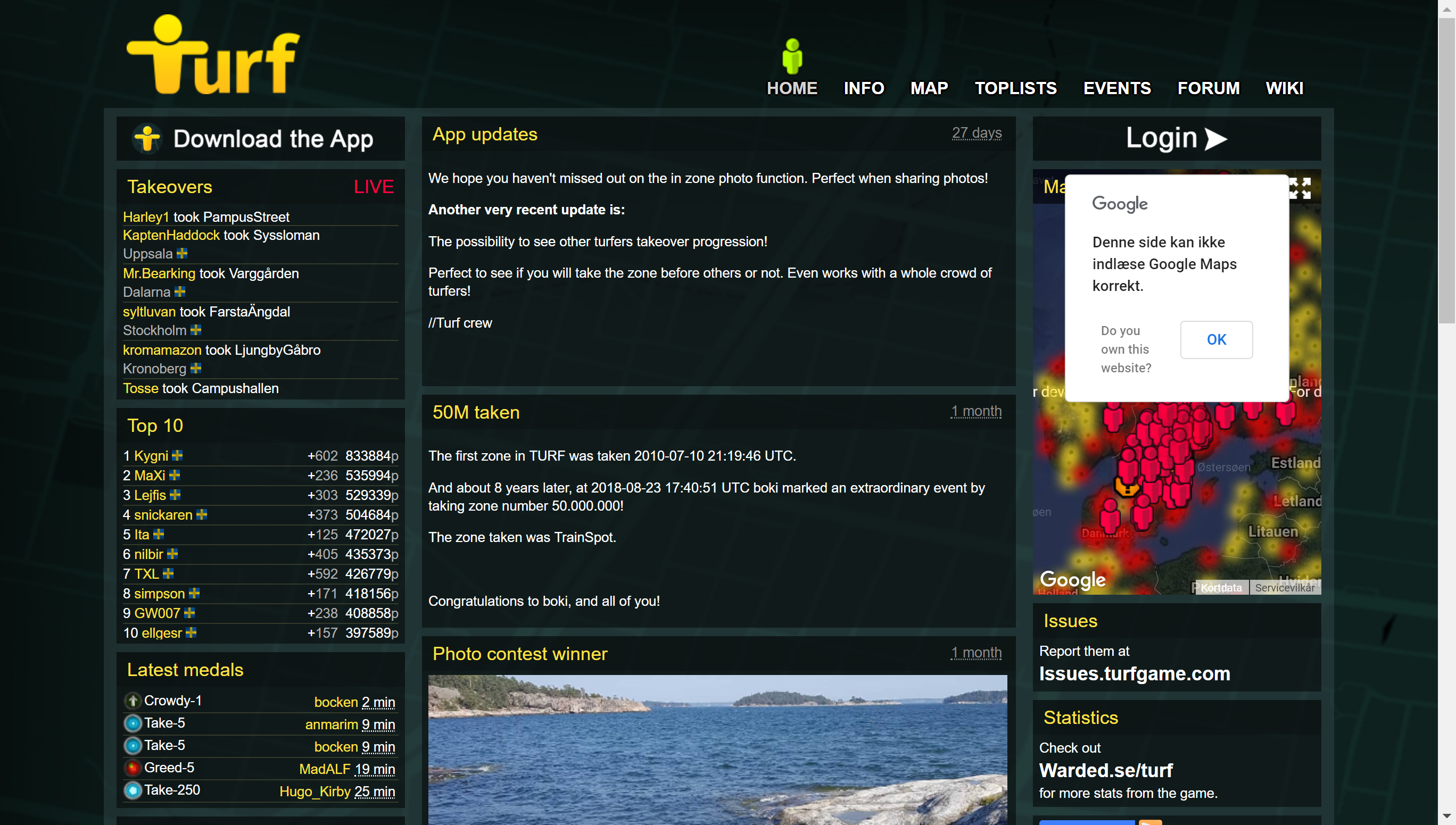Click 'Do you own this website?' link
Viewport: 1456px width, 825px height.
1125,349
